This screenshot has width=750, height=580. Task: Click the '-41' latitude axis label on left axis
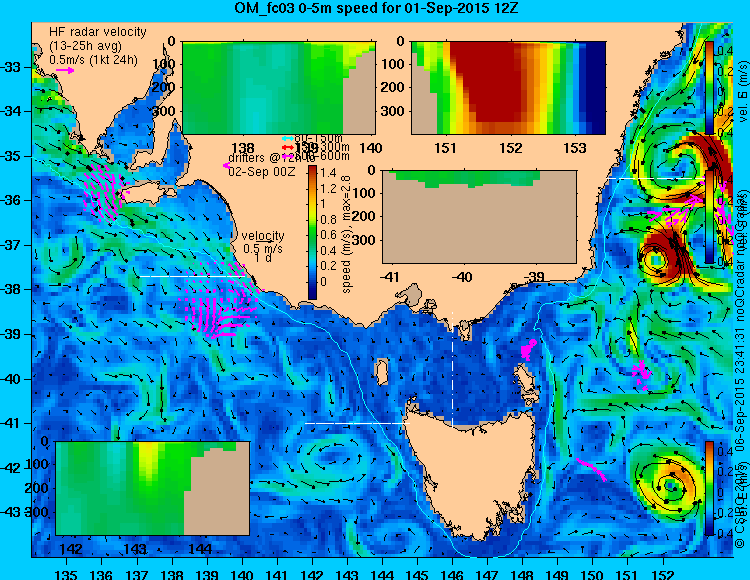point(11,423)
